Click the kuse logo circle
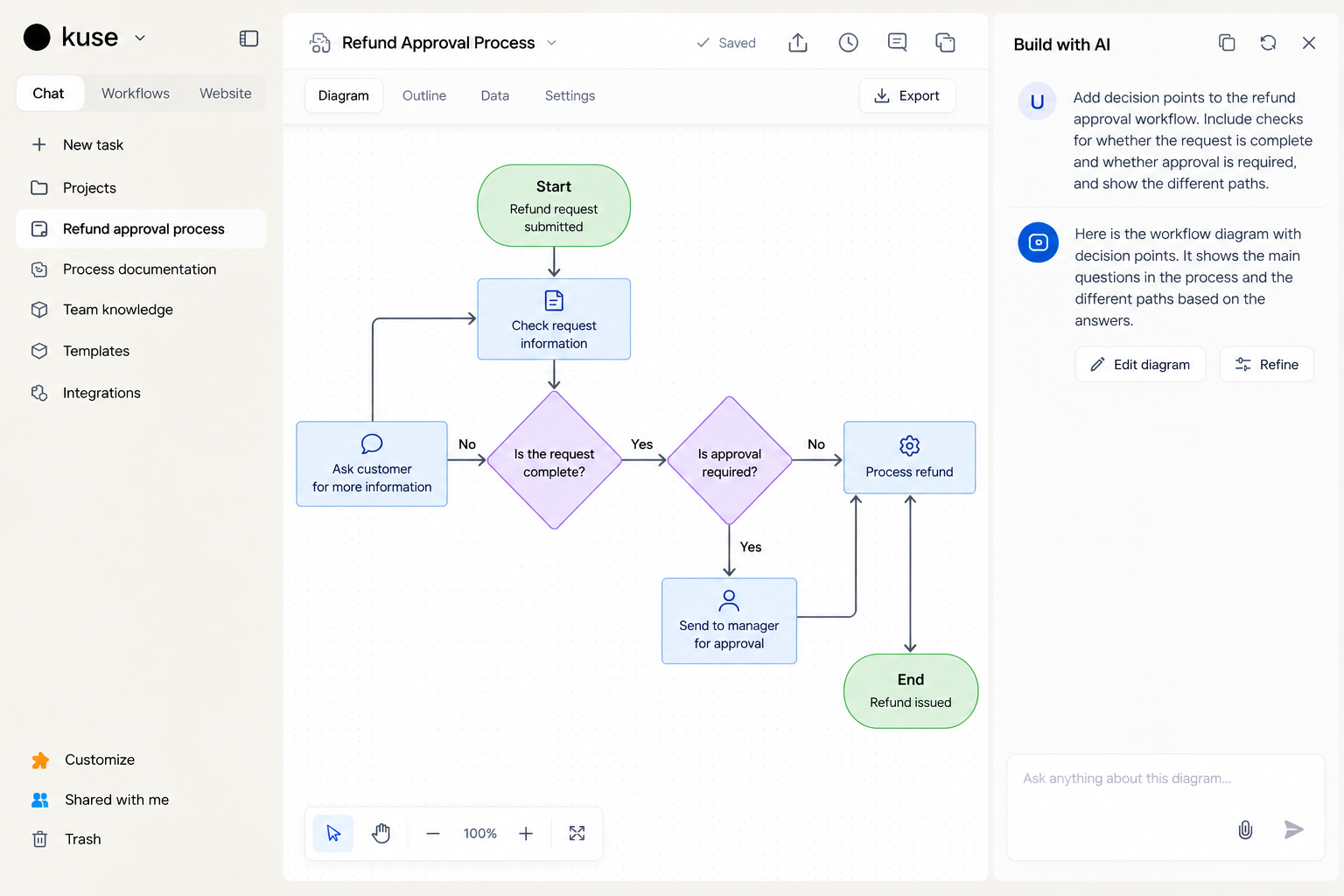This screenshot has height=896, width=1344. tap(37, 38)
